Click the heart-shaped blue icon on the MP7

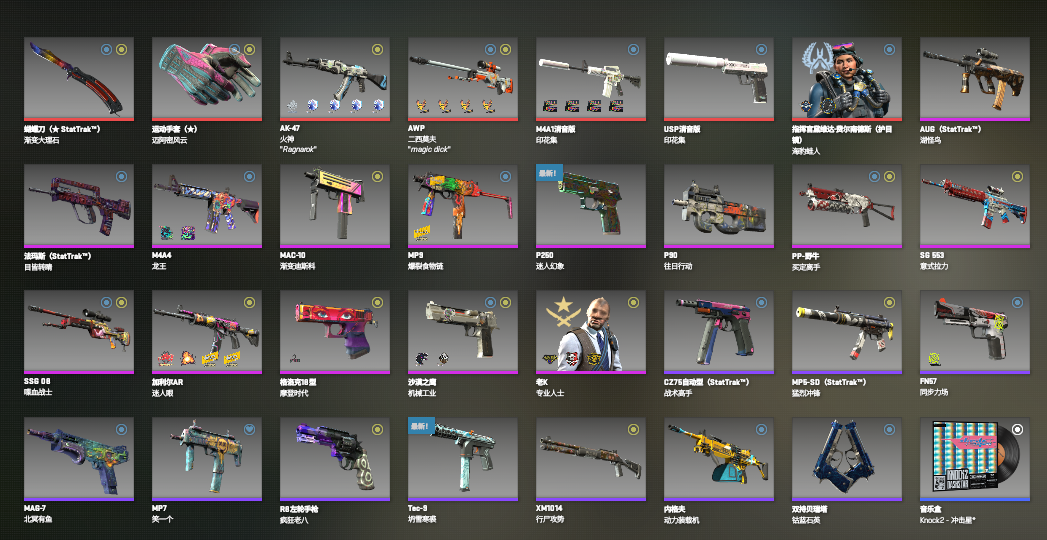click(x=249, y=429)
